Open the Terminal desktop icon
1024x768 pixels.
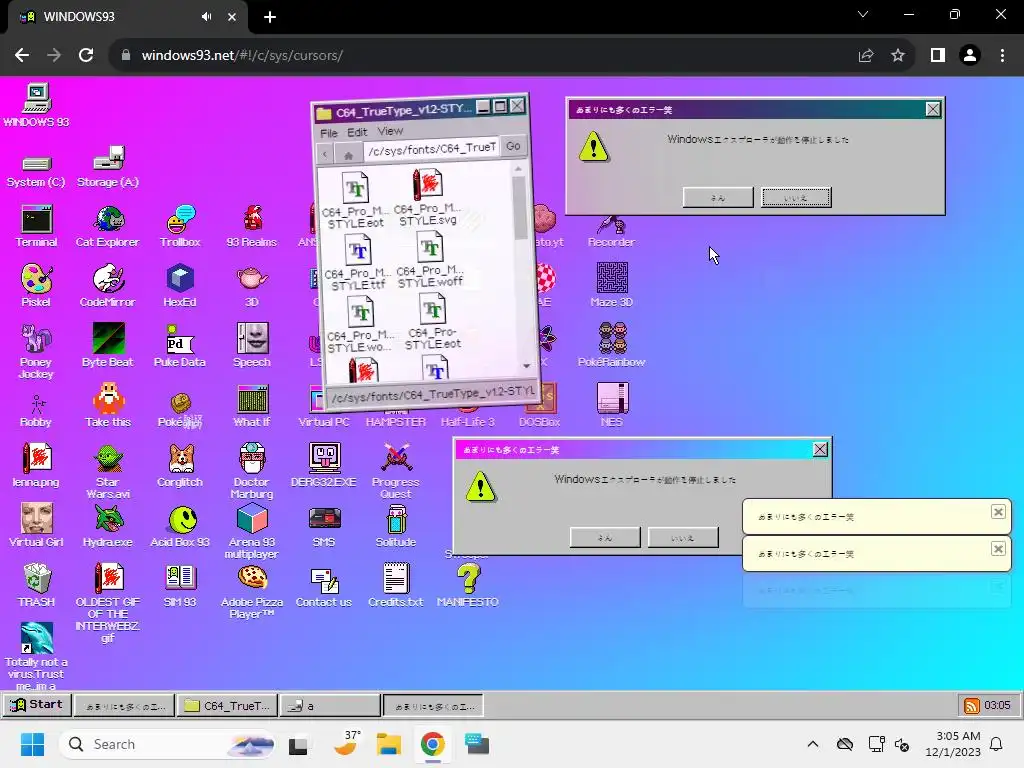37,226
